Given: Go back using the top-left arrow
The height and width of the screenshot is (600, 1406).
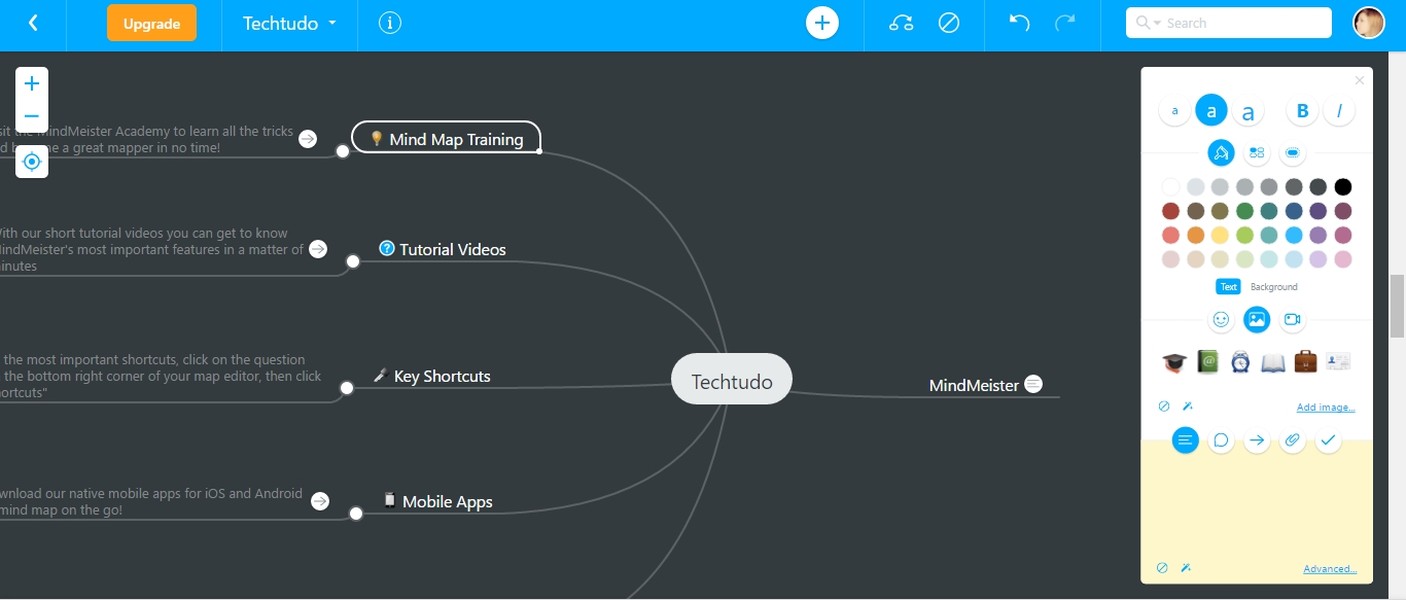Looking at the screenshot, I should pos(33,23).
